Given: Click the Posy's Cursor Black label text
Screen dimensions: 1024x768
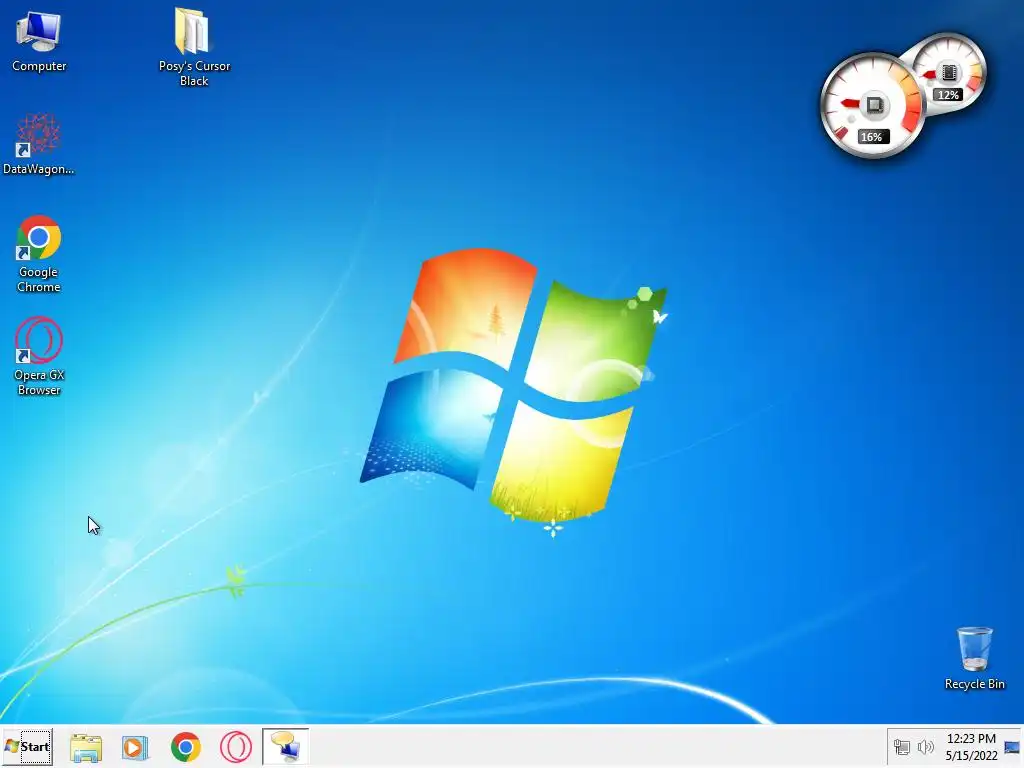Looking at the screenshot, I should coord(194,73).
